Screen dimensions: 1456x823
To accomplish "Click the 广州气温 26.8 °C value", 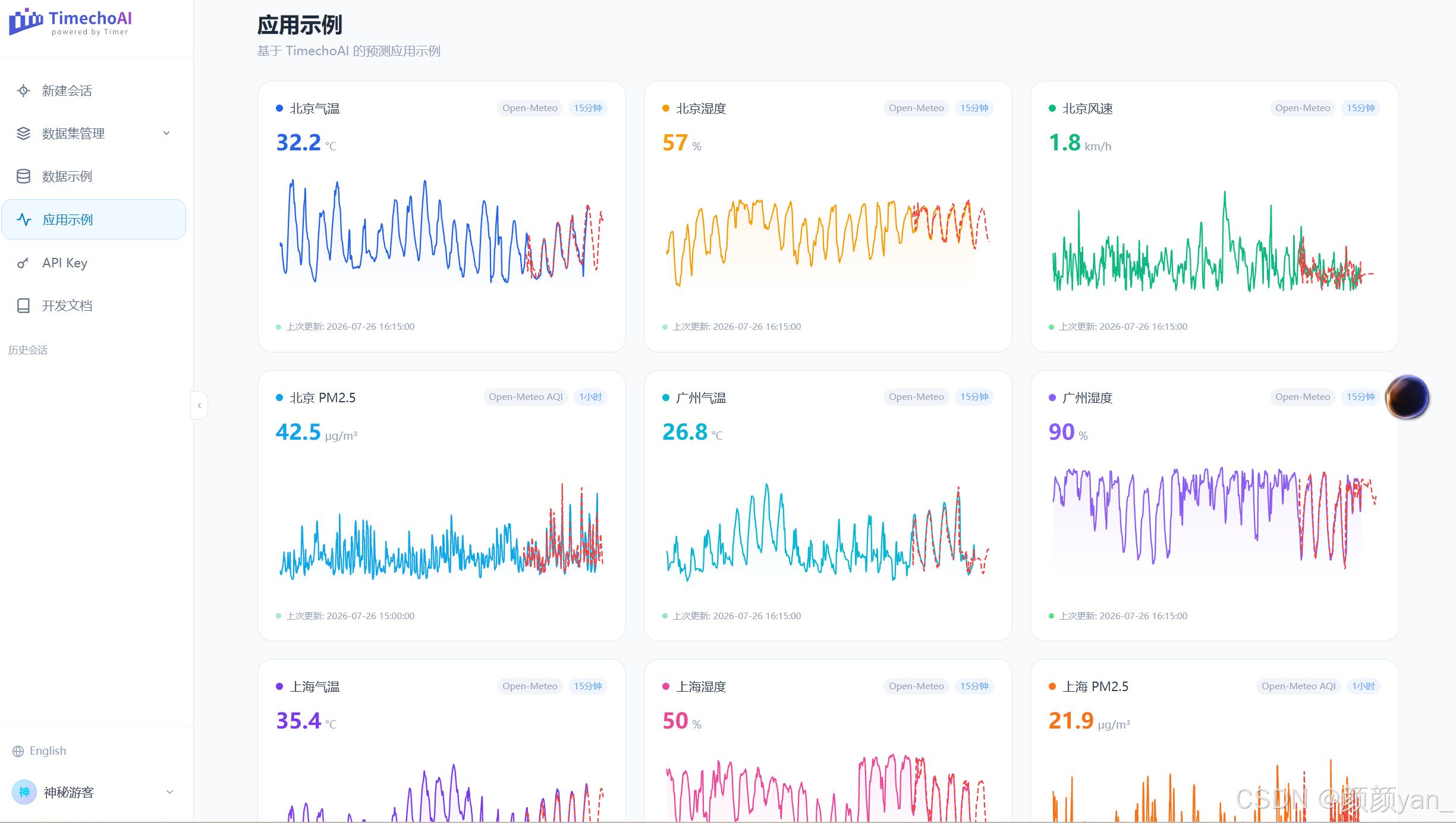I will click(693, 432).
